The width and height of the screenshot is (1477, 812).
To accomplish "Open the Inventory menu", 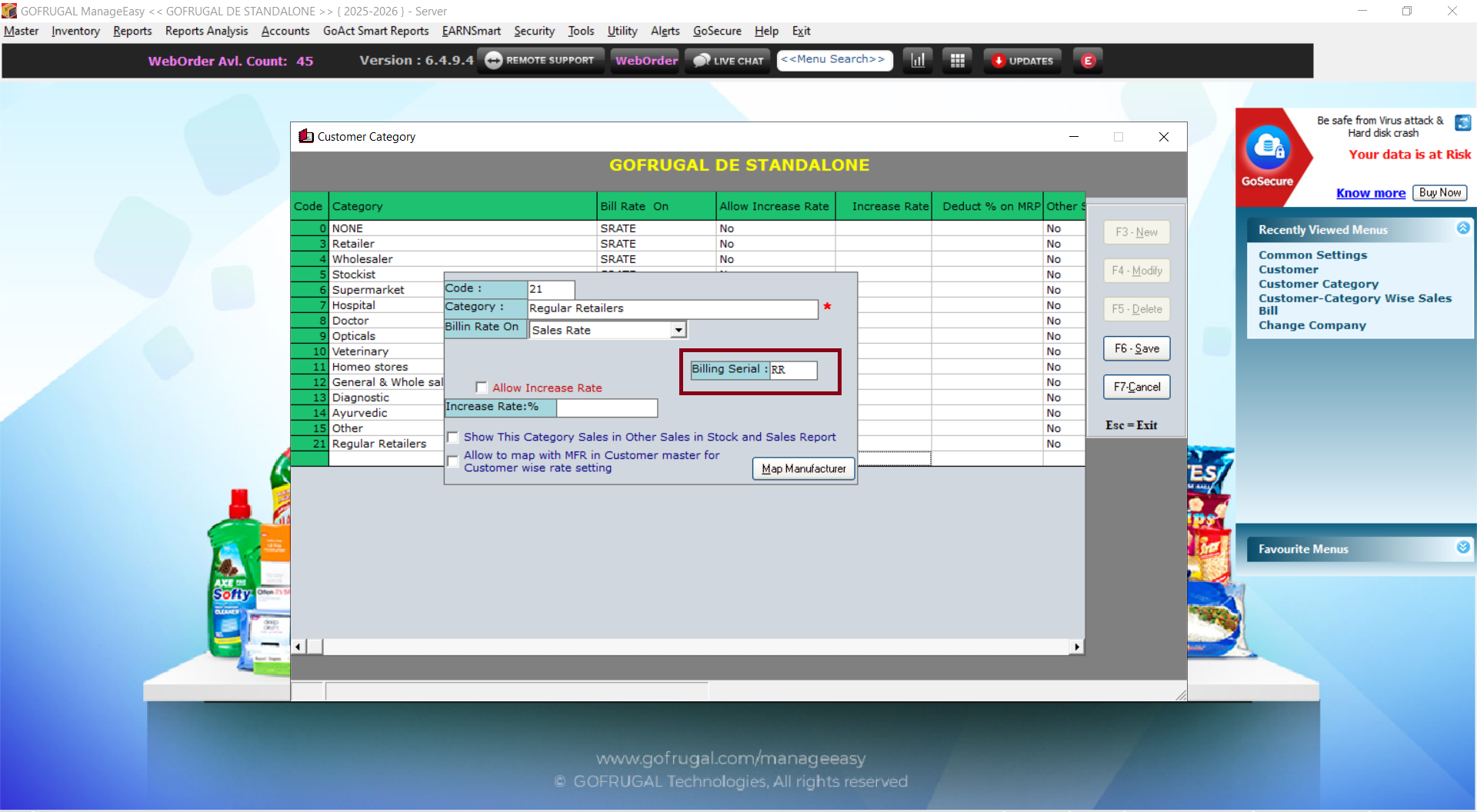I will click(x=75, y=31).
